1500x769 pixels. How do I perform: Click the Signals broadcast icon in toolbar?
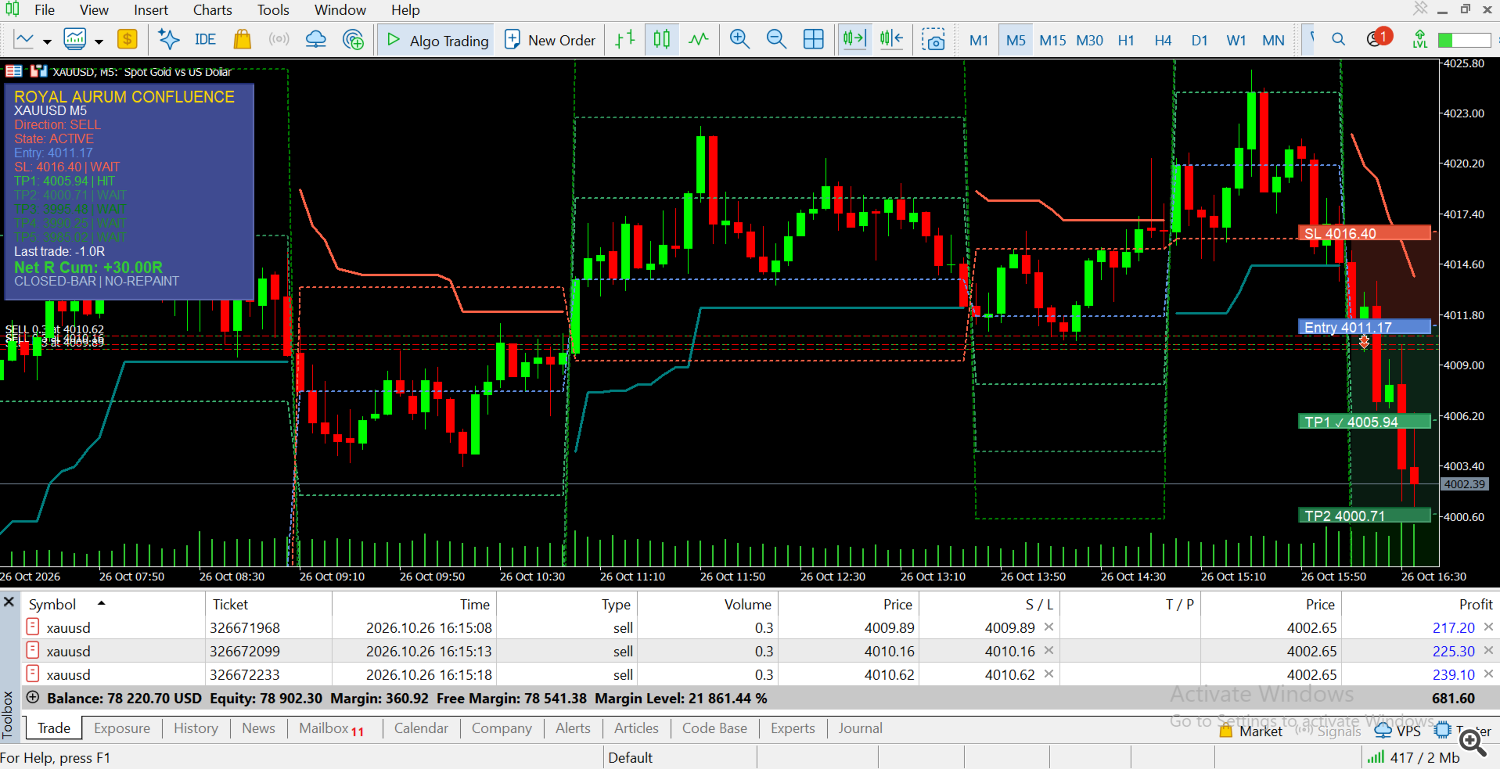(279, 40)
